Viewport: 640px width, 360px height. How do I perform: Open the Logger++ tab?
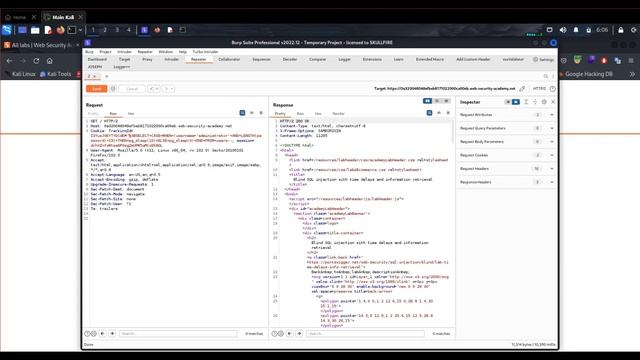coord(122,67)
